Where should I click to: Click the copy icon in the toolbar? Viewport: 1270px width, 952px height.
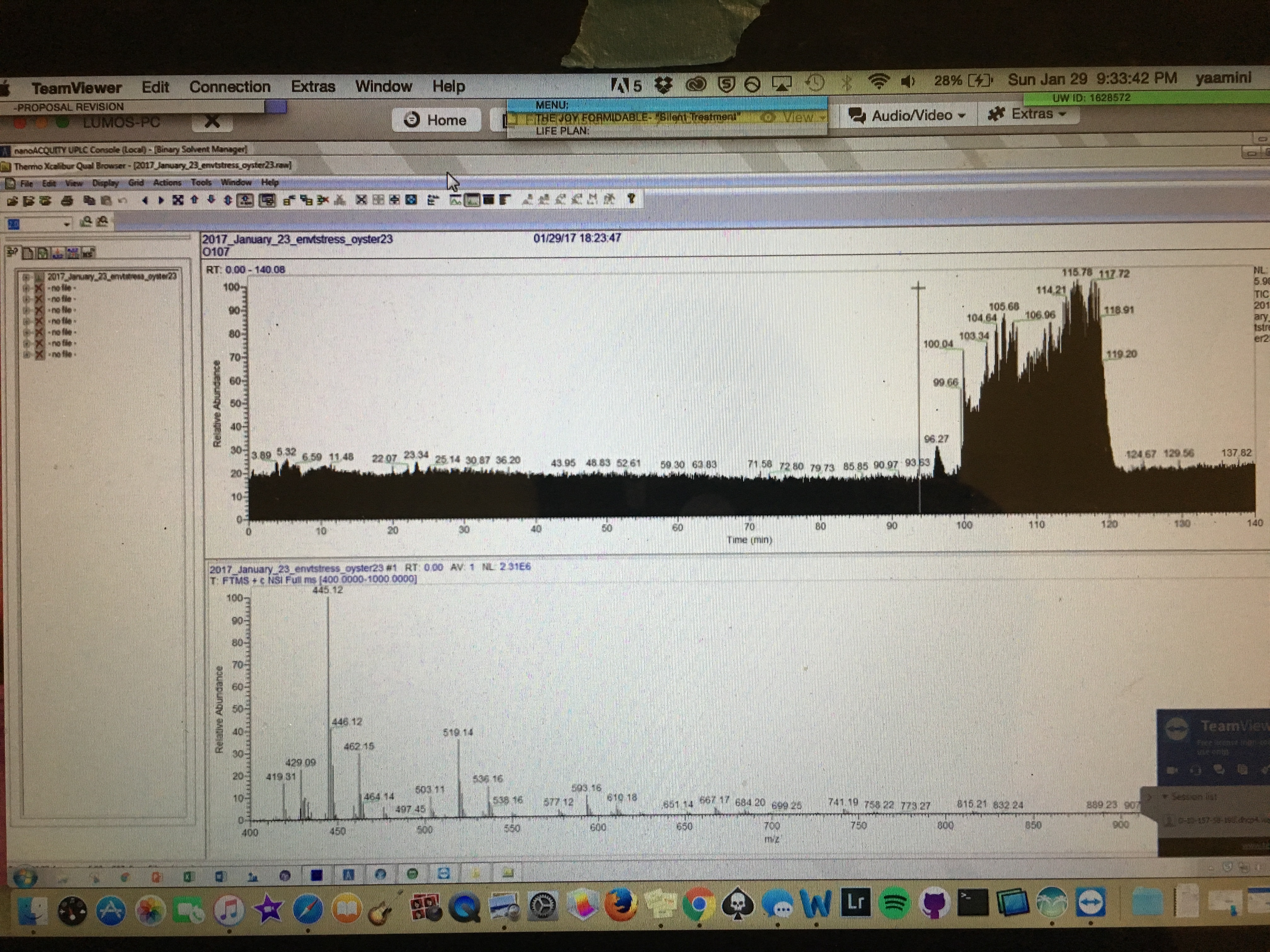click(x=89, y=201)
